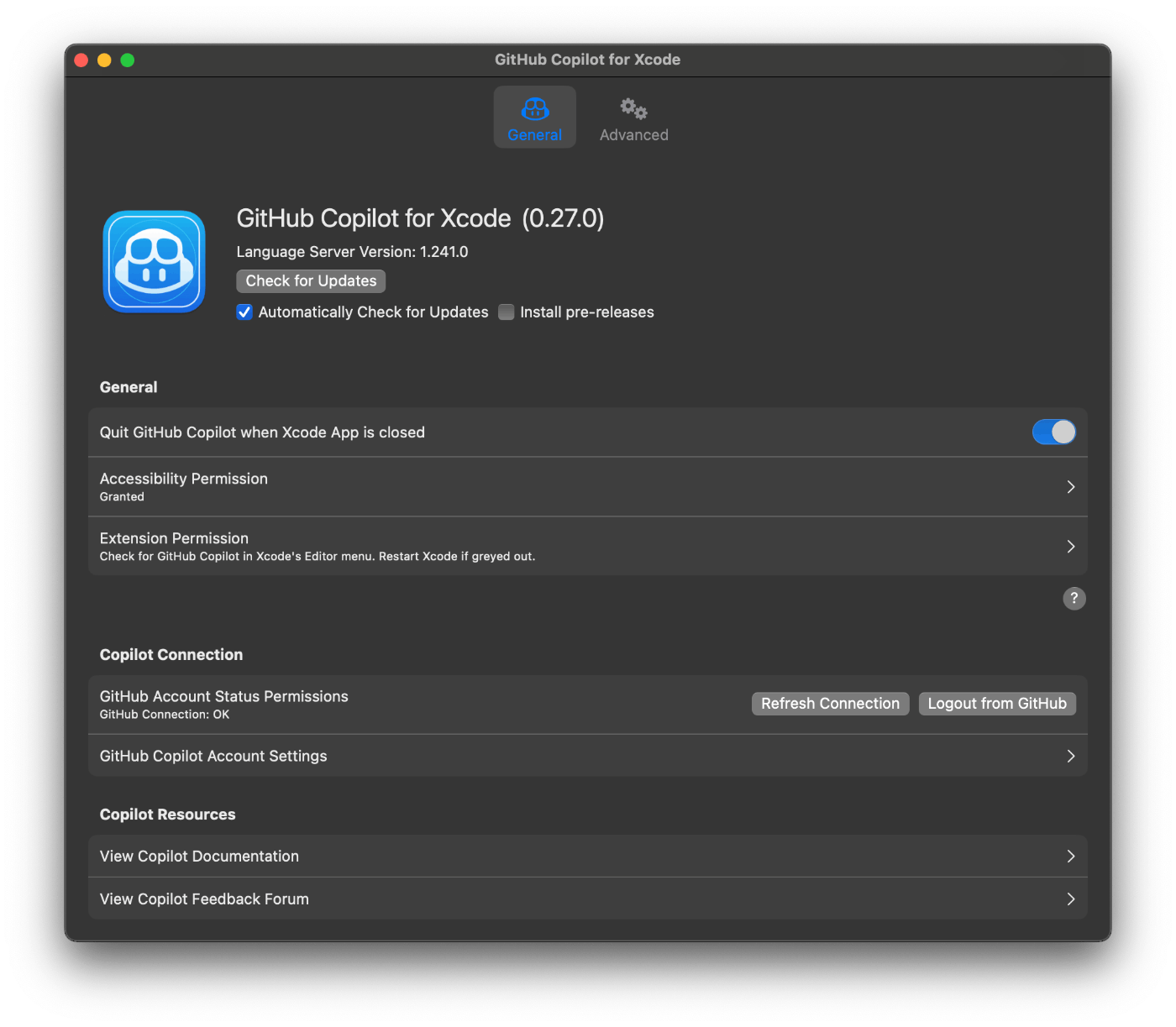Click the gears icon above Advanced
The width and height of the screenshot is (1176, 1027).
pos(632,107)
